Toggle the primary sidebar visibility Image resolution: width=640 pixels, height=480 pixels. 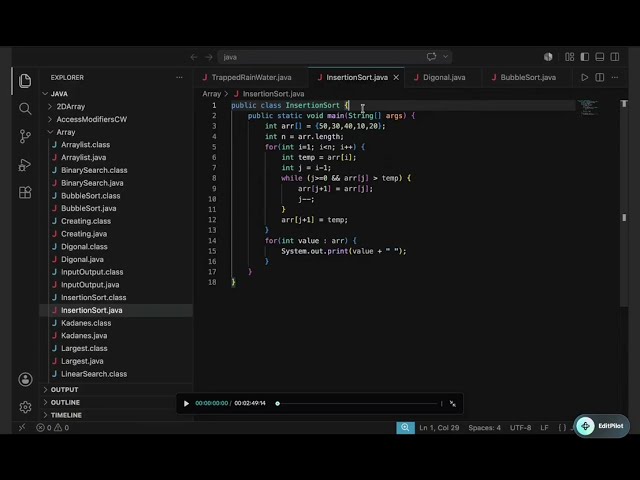(x=584, y=57)
